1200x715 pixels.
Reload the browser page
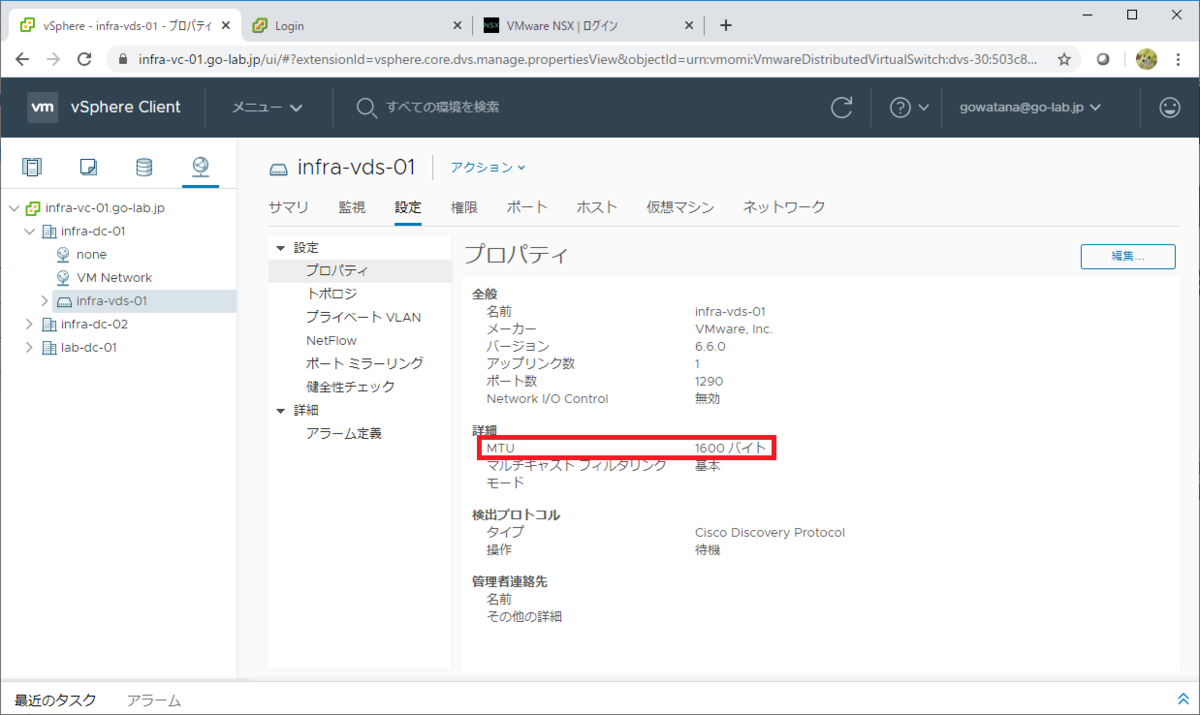click(87, 59)
